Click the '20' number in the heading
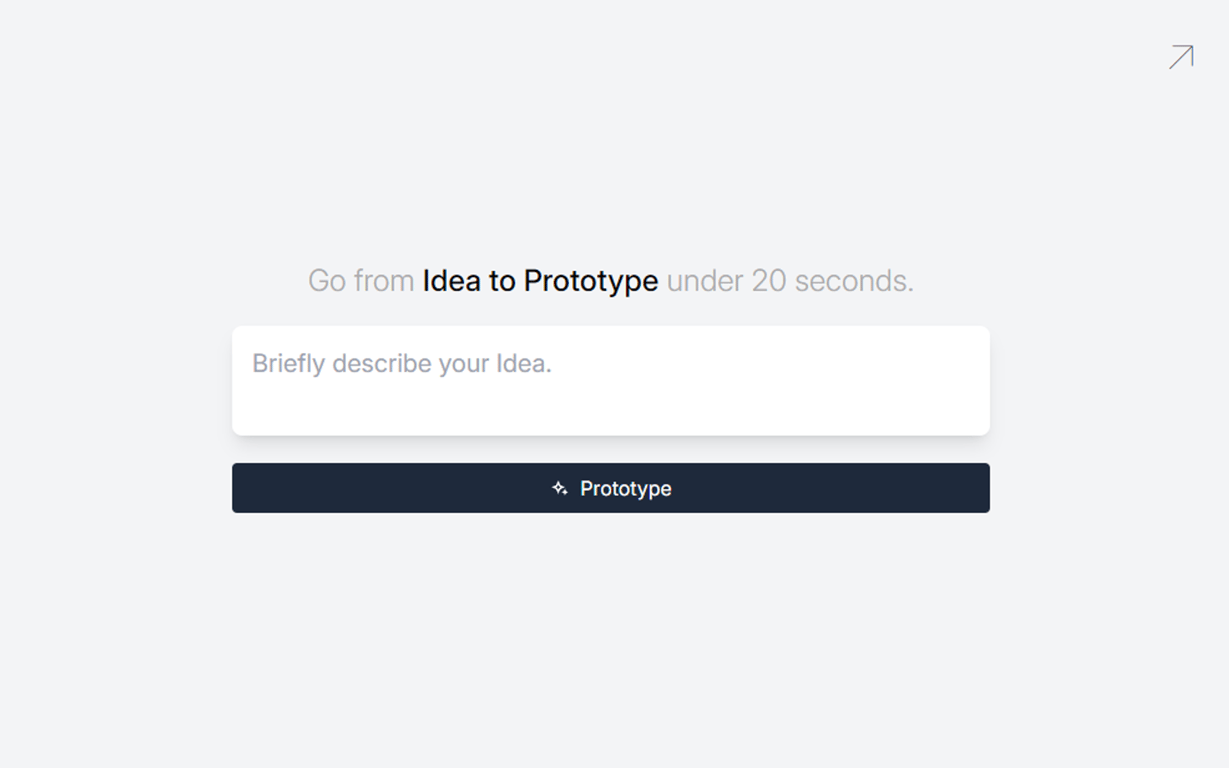This screenshot has width=1229, height=768. coord(769,281)
